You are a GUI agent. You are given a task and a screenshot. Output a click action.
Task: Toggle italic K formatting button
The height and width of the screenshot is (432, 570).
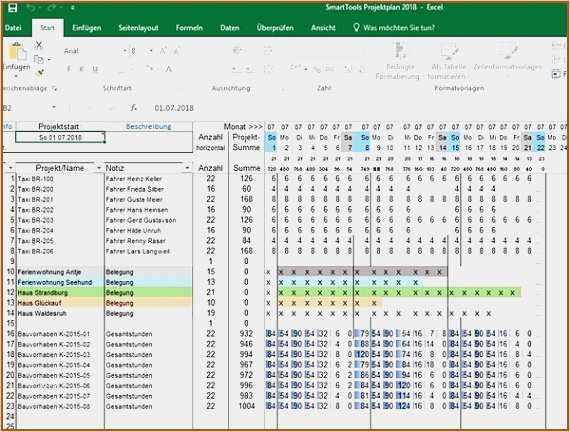[82, 69]
